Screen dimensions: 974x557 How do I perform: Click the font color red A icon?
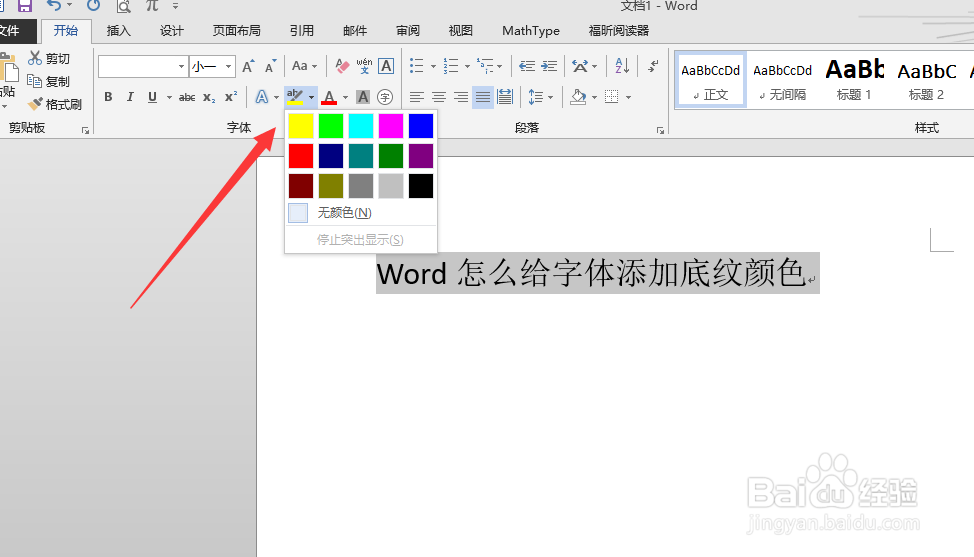click(x=329, y=97)
